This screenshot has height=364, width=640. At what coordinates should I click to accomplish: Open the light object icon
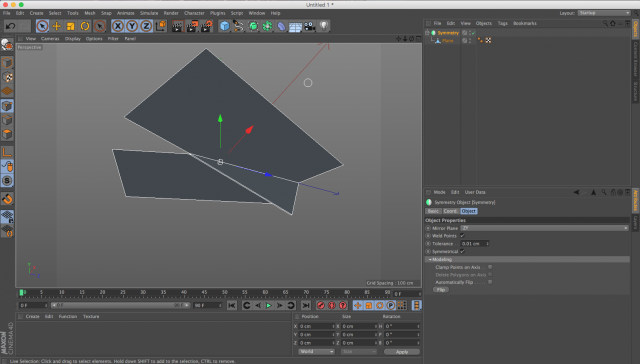324,26
